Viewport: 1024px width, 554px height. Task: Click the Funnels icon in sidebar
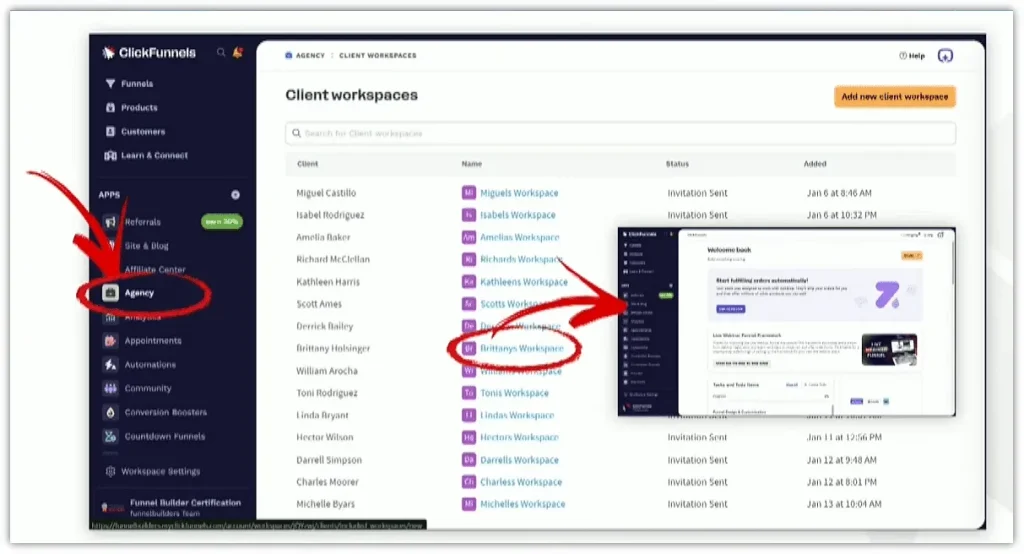click(x=110, y=84)
